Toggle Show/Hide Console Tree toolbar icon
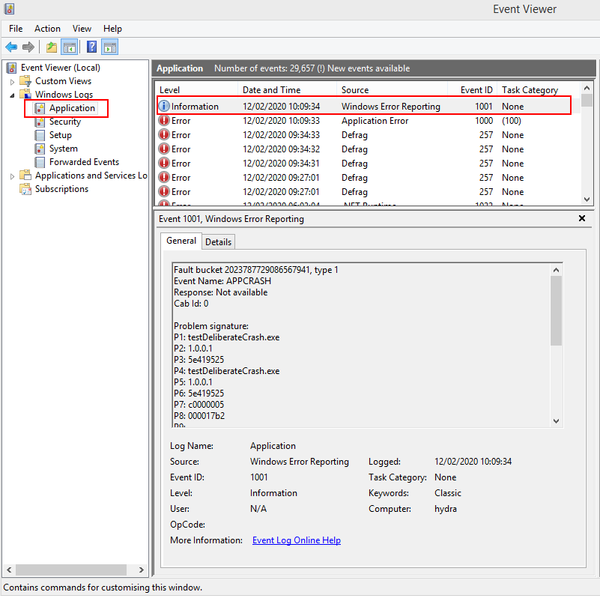 [70, 47]
